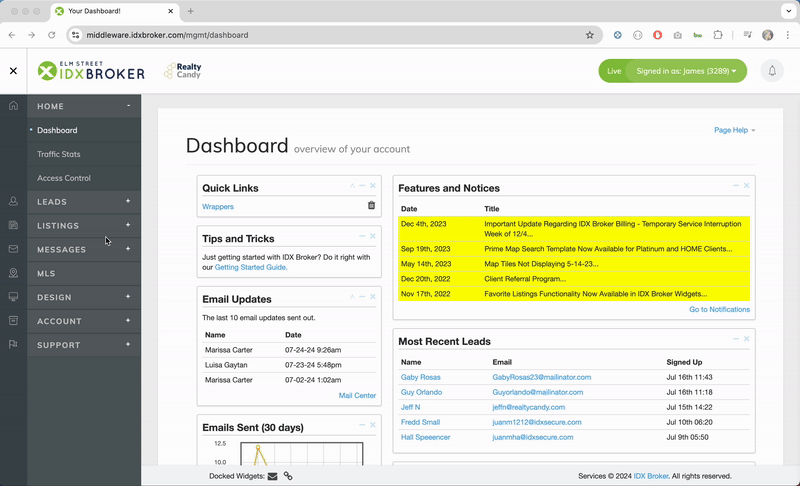Close the Quick Links widget

373,186
